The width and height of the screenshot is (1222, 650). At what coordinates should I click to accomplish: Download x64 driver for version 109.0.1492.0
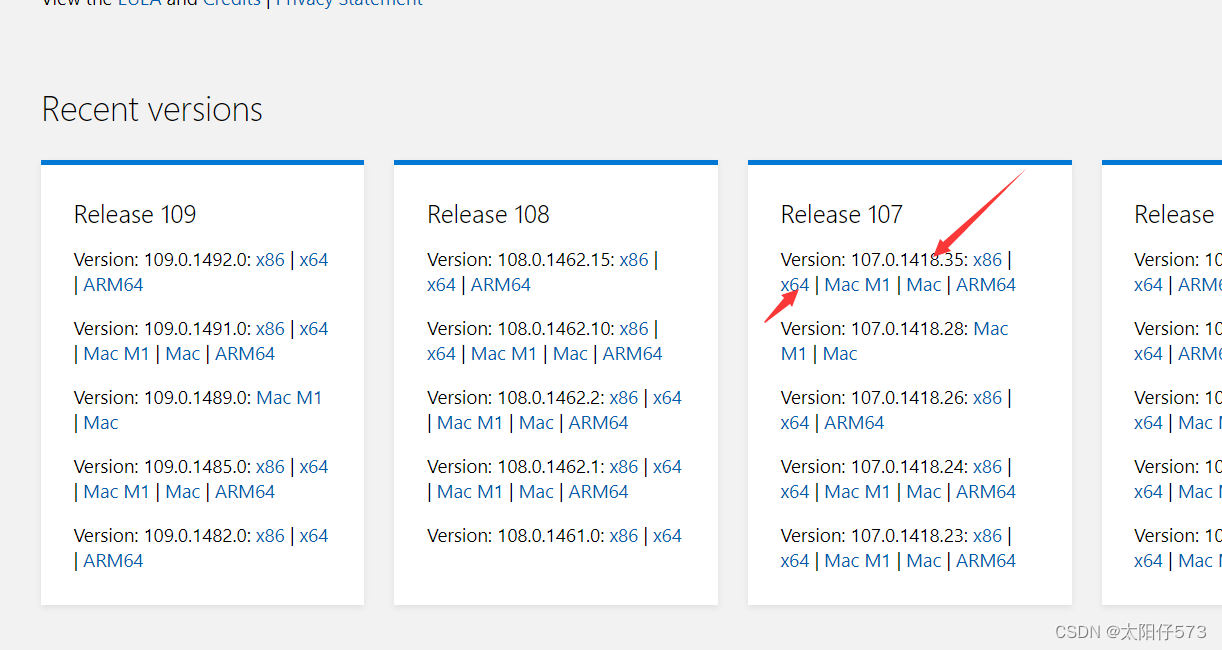[x=314, y=260]
